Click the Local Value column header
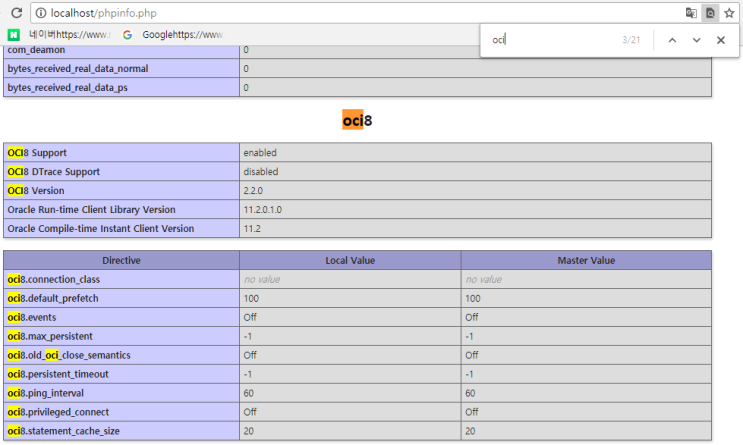Viewport: 743px width, 445px height. point(350,260)
